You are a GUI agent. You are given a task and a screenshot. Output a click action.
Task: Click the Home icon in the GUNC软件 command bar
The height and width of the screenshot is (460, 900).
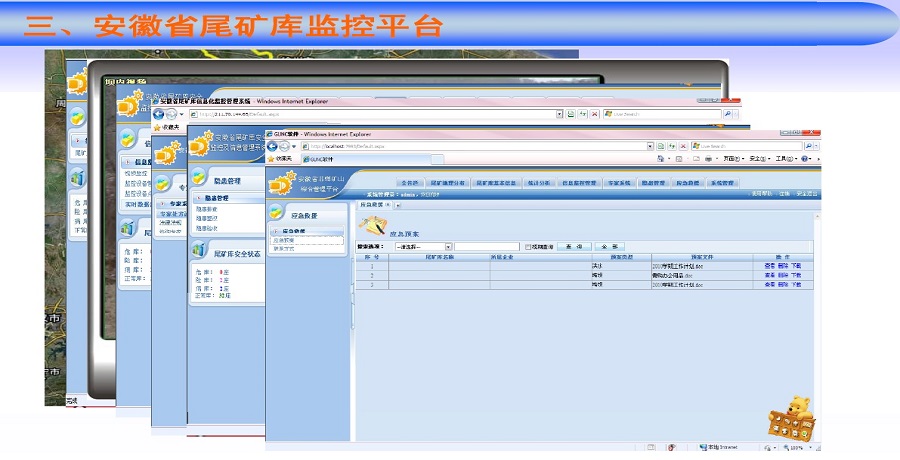(661, 159)
